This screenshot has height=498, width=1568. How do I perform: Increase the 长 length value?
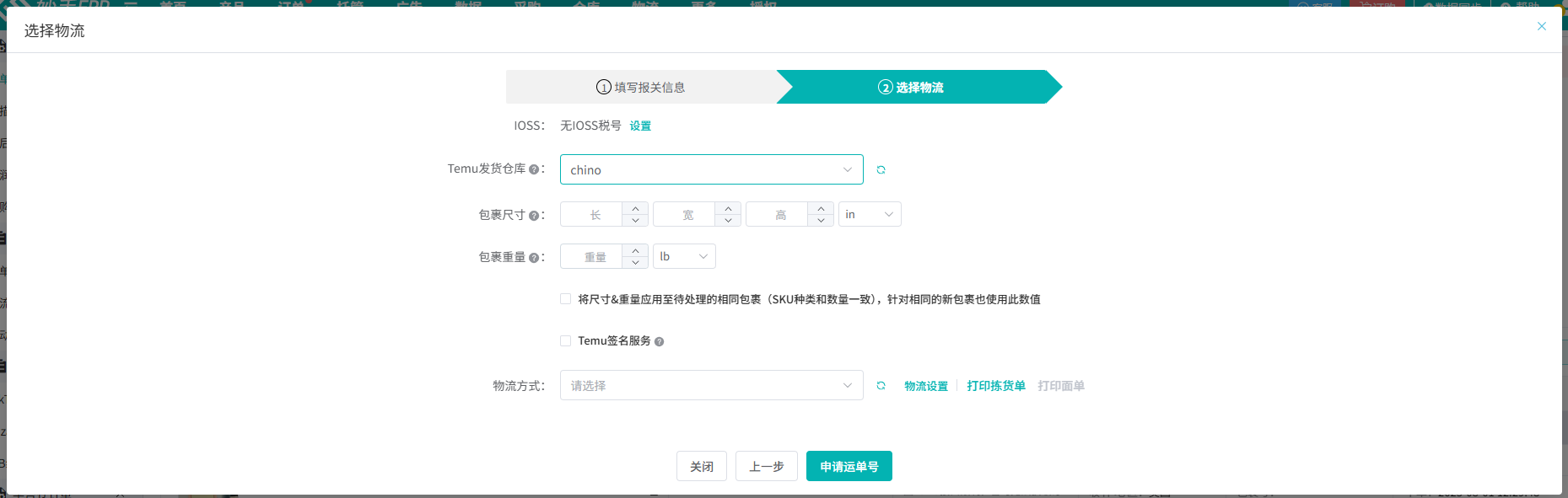[635, 208]
